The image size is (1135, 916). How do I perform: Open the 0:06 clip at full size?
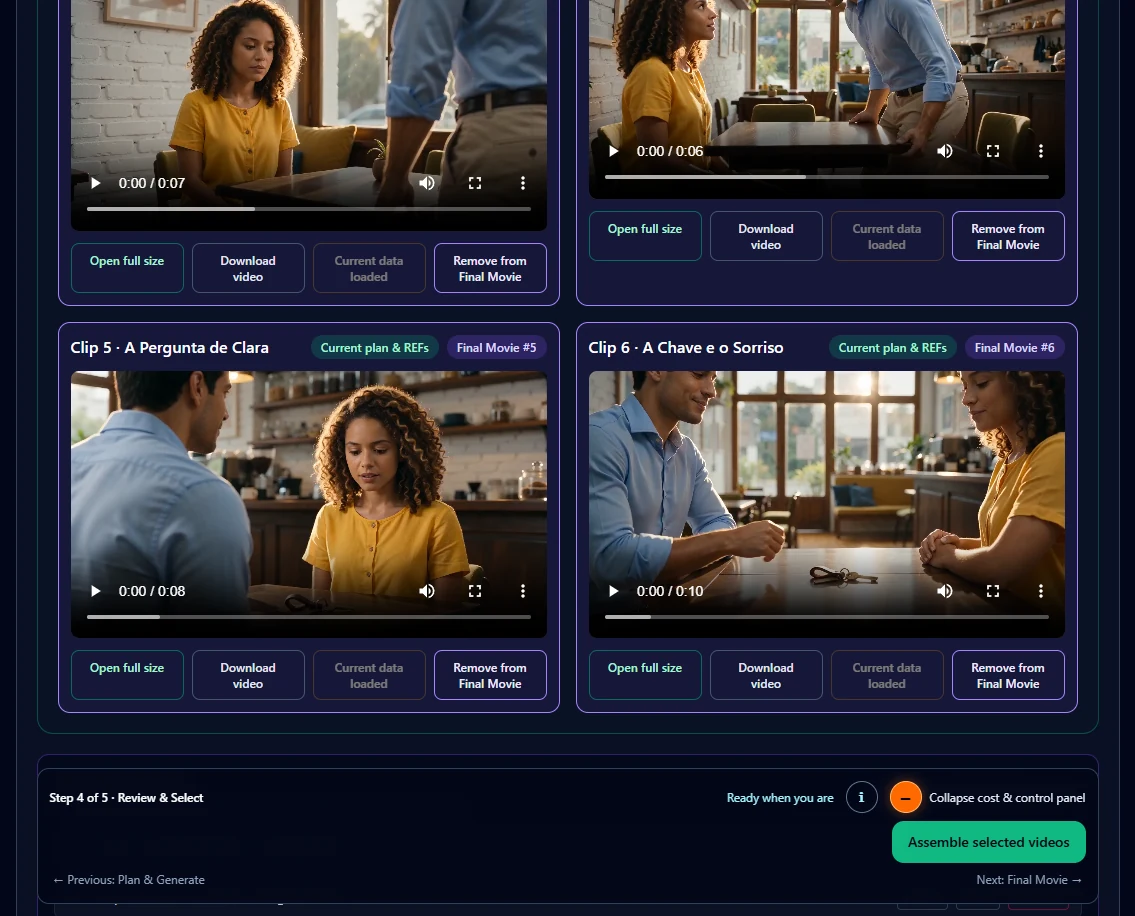645,236
